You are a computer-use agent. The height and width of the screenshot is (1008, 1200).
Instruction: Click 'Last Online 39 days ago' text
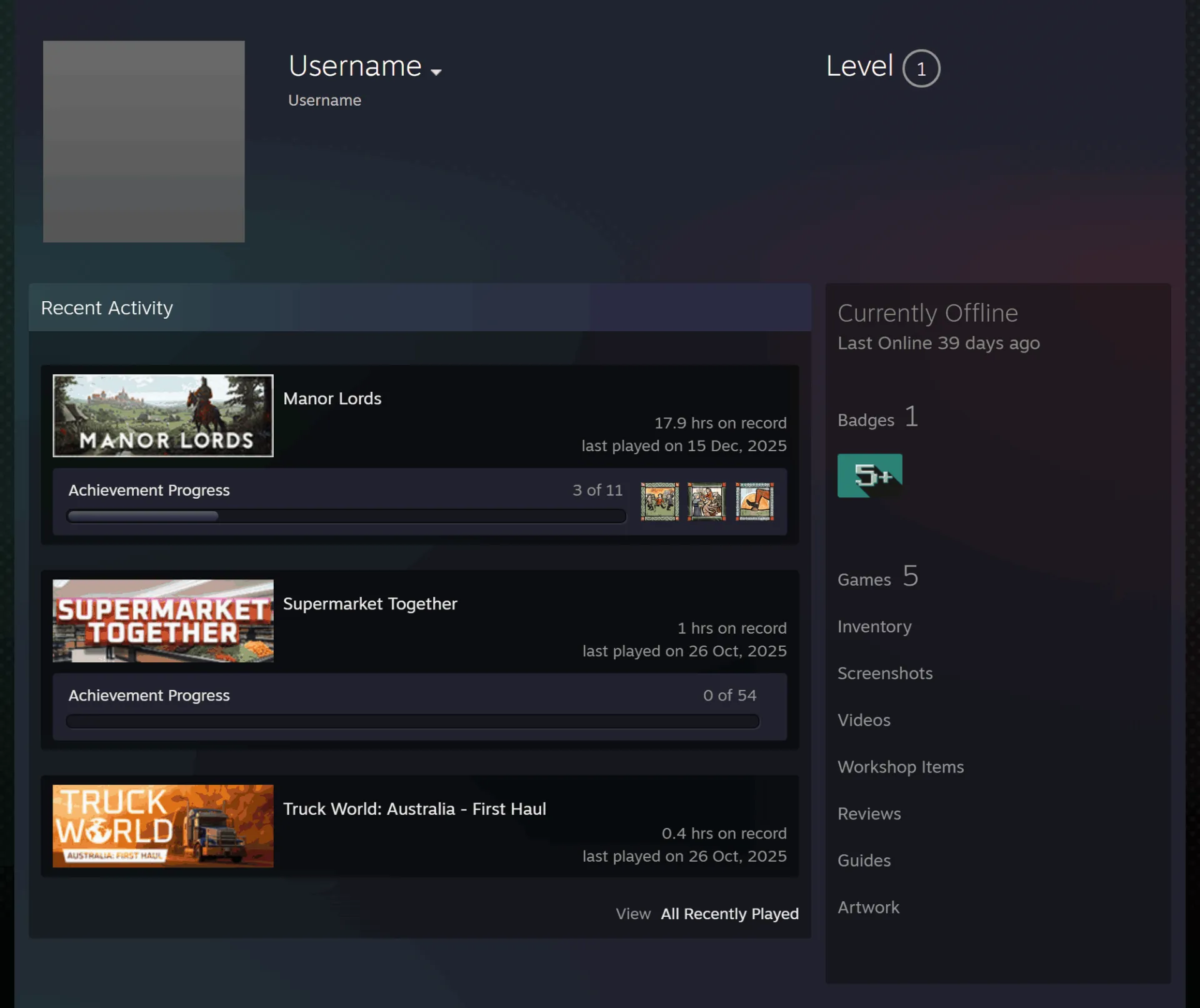pos(939,343)
